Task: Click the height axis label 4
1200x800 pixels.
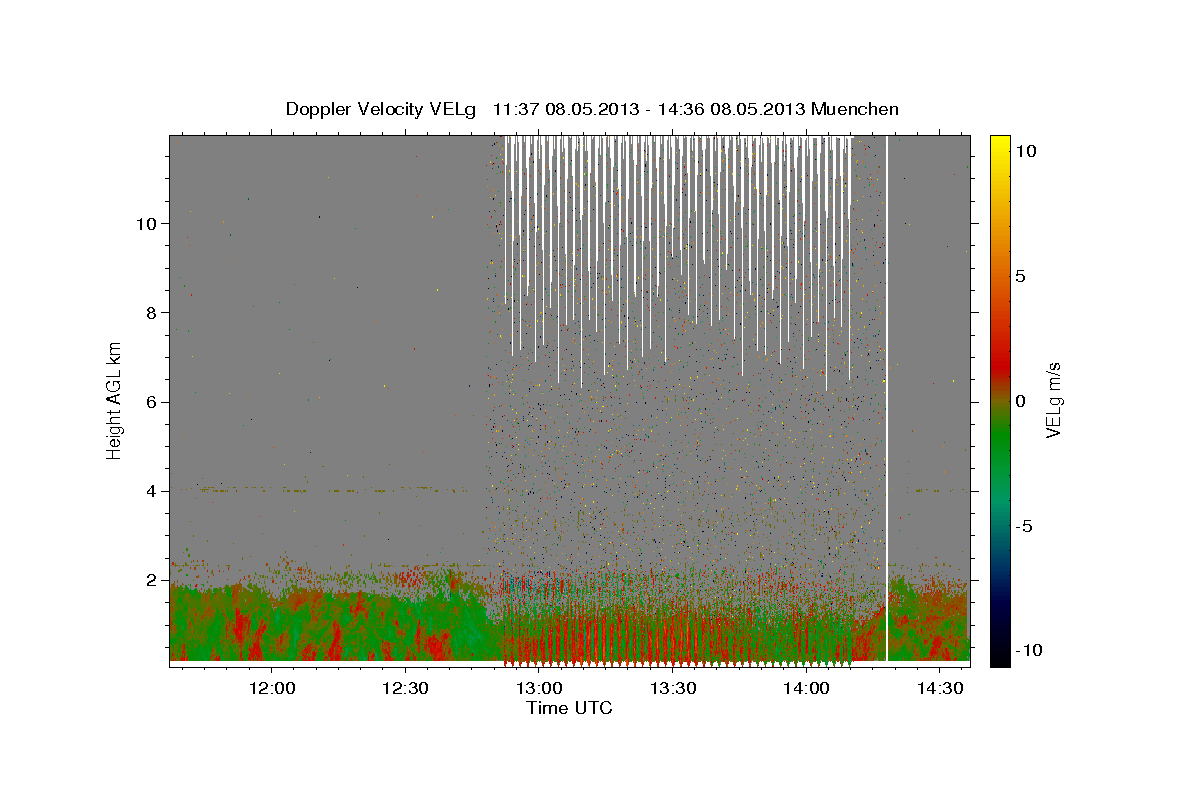Action: click(x=150, y=491)
